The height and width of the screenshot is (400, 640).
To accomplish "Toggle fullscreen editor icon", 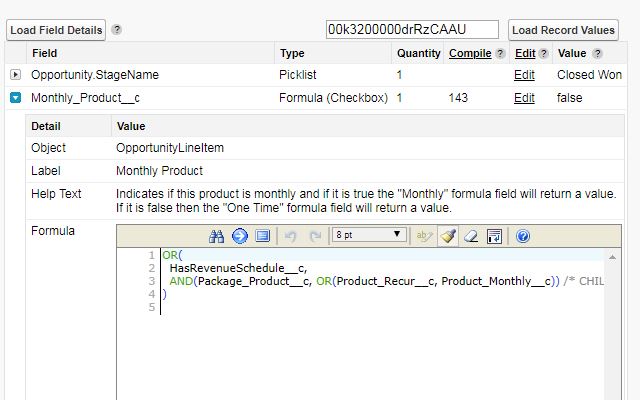I will pyautogui.click(x=262, y=236).
